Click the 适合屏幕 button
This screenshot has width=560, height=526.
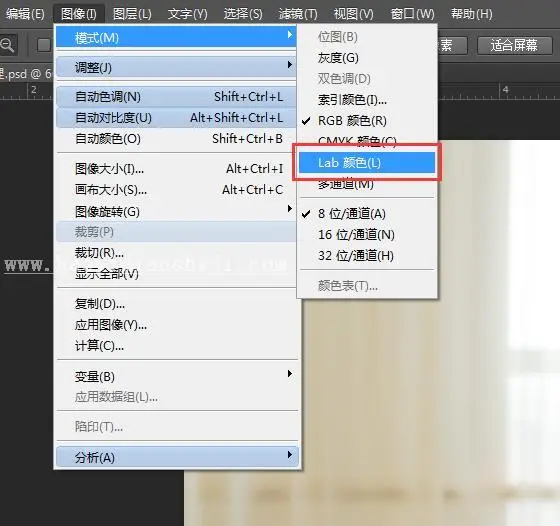514,45
